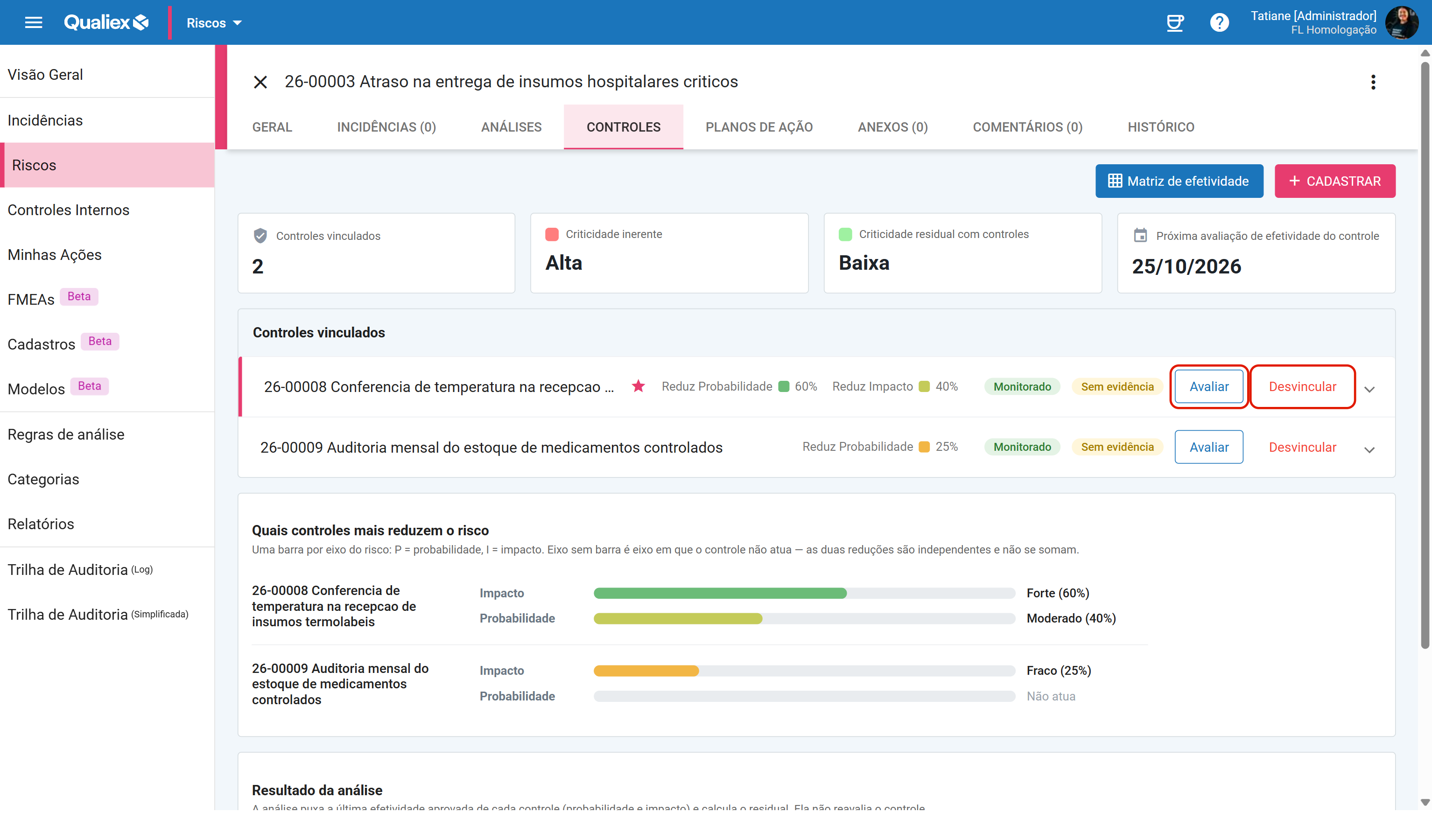Open Matriz de efetividade

[1179, 181]
